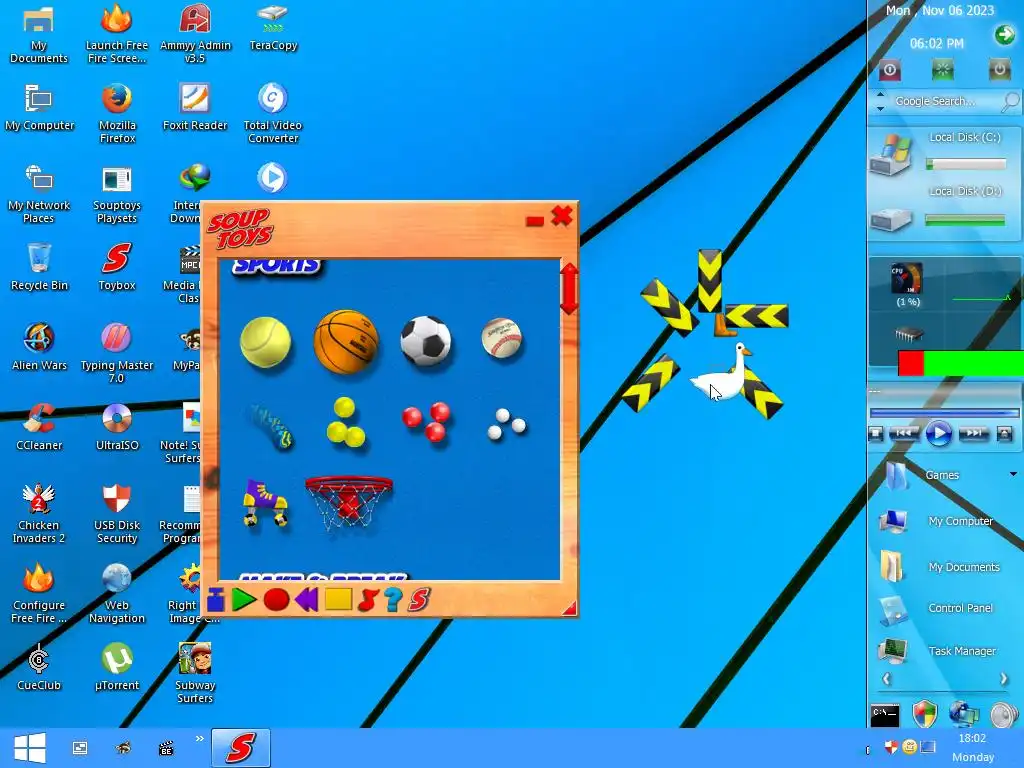The image size is (1024, 768).
Task: Open UltraISO desktop icon
Action: (117, 427)
